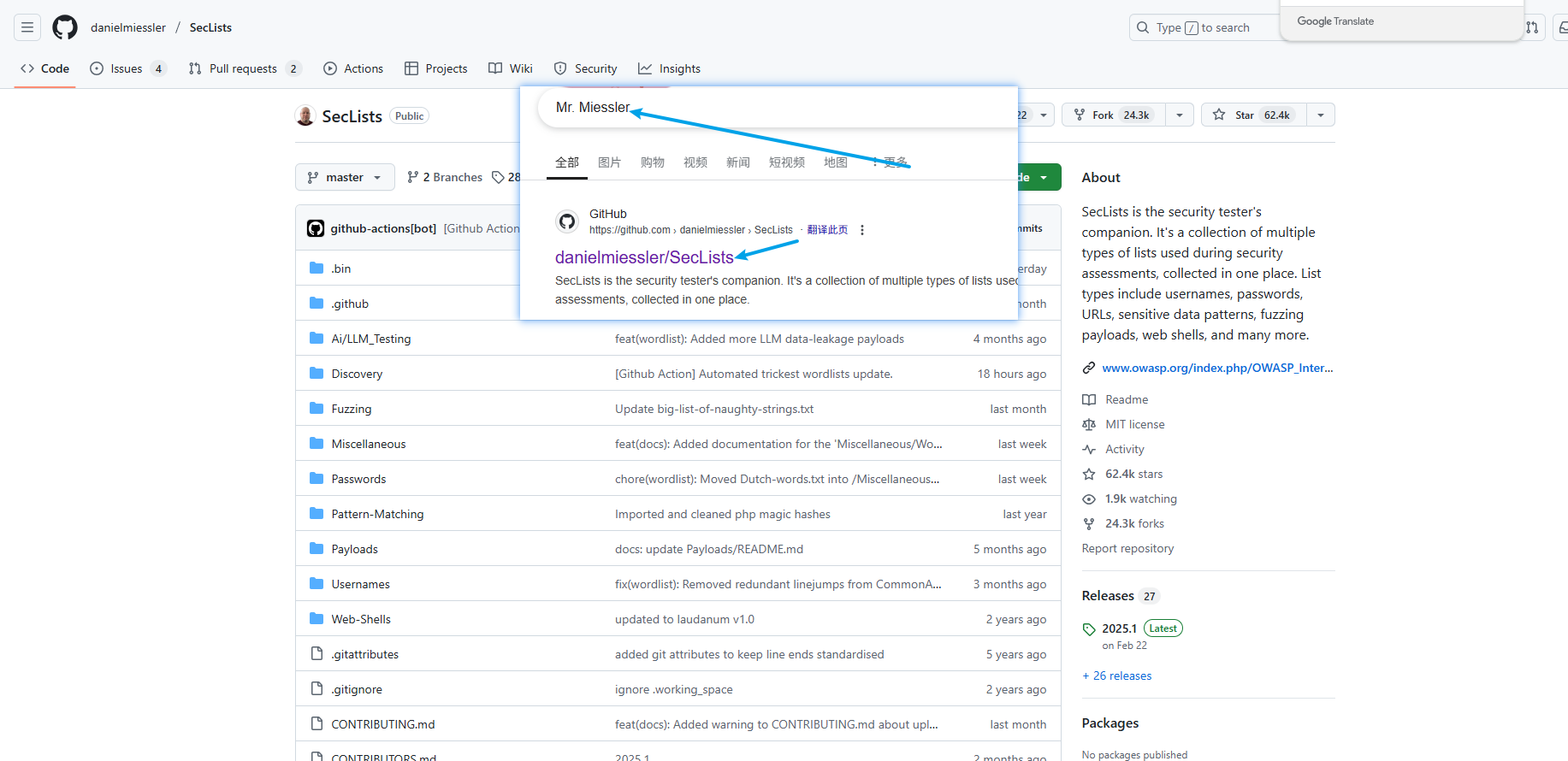
Task: Click the Type / to search field
Action: (x=1206, y=27)
